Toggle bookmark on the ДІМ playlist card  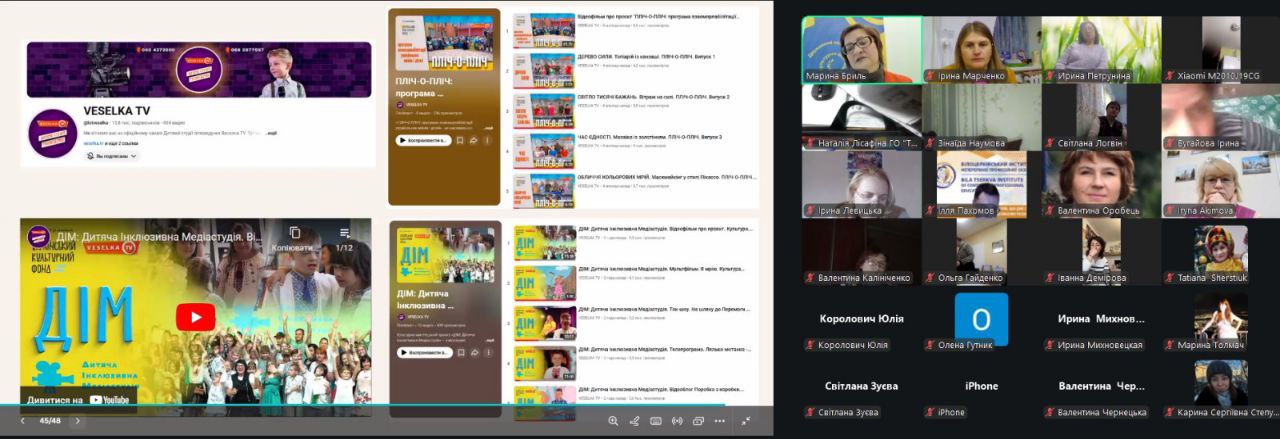click(459, 352)
